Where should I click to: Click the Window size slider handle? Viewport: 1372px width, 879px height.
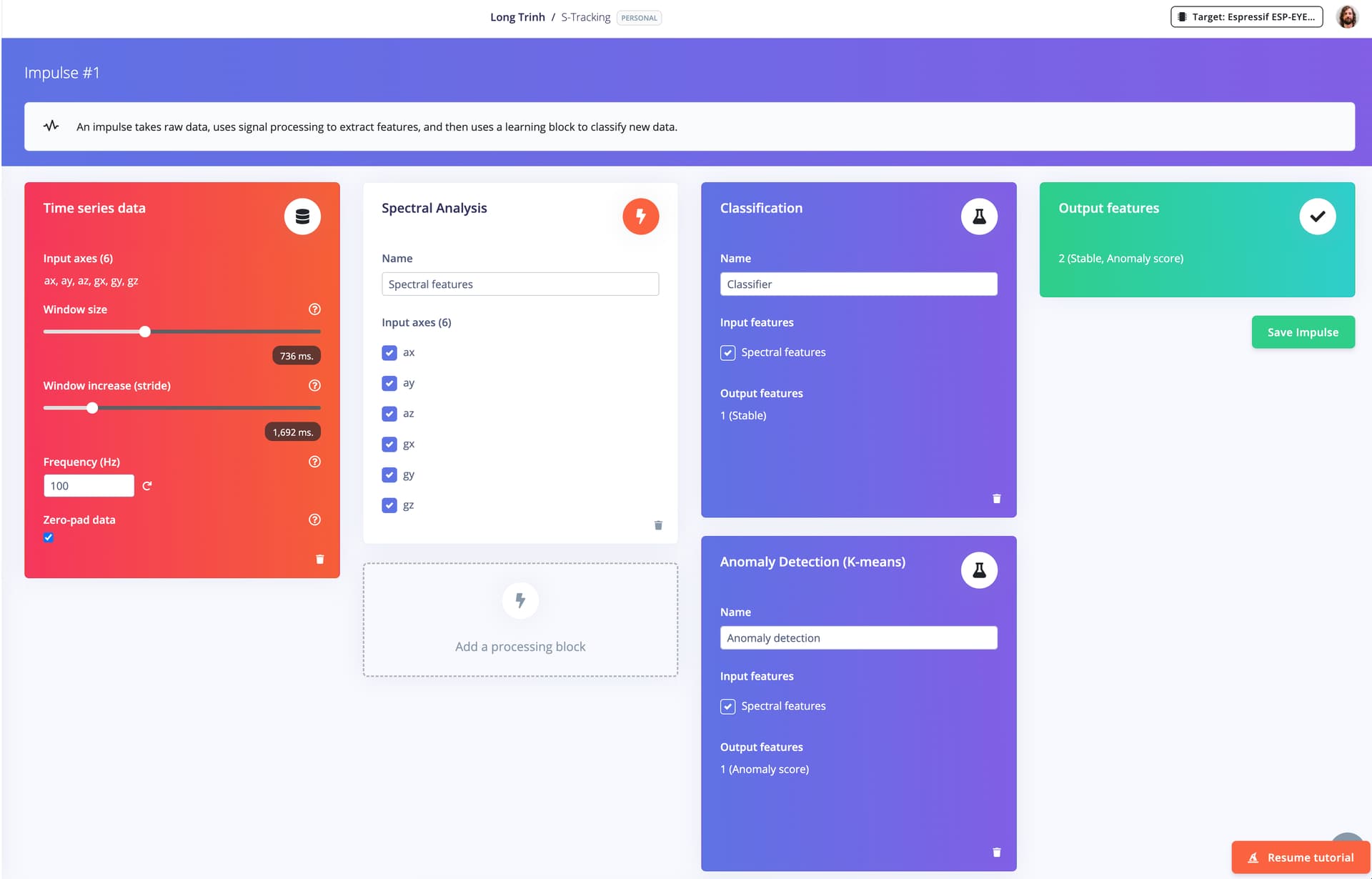[x=145, y=332]
